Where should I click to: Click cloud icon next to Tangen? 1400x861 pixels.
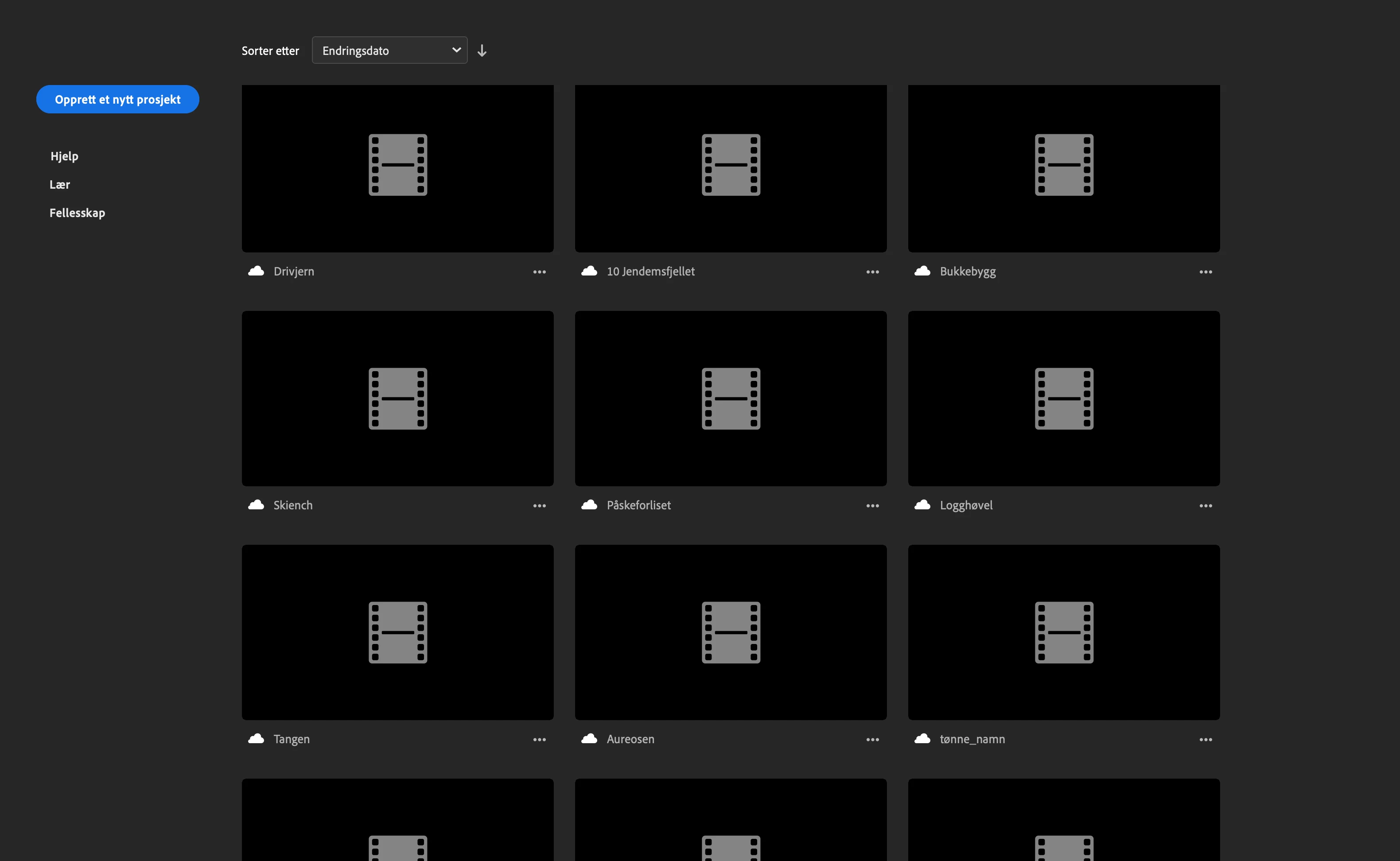tap(257, 739)
